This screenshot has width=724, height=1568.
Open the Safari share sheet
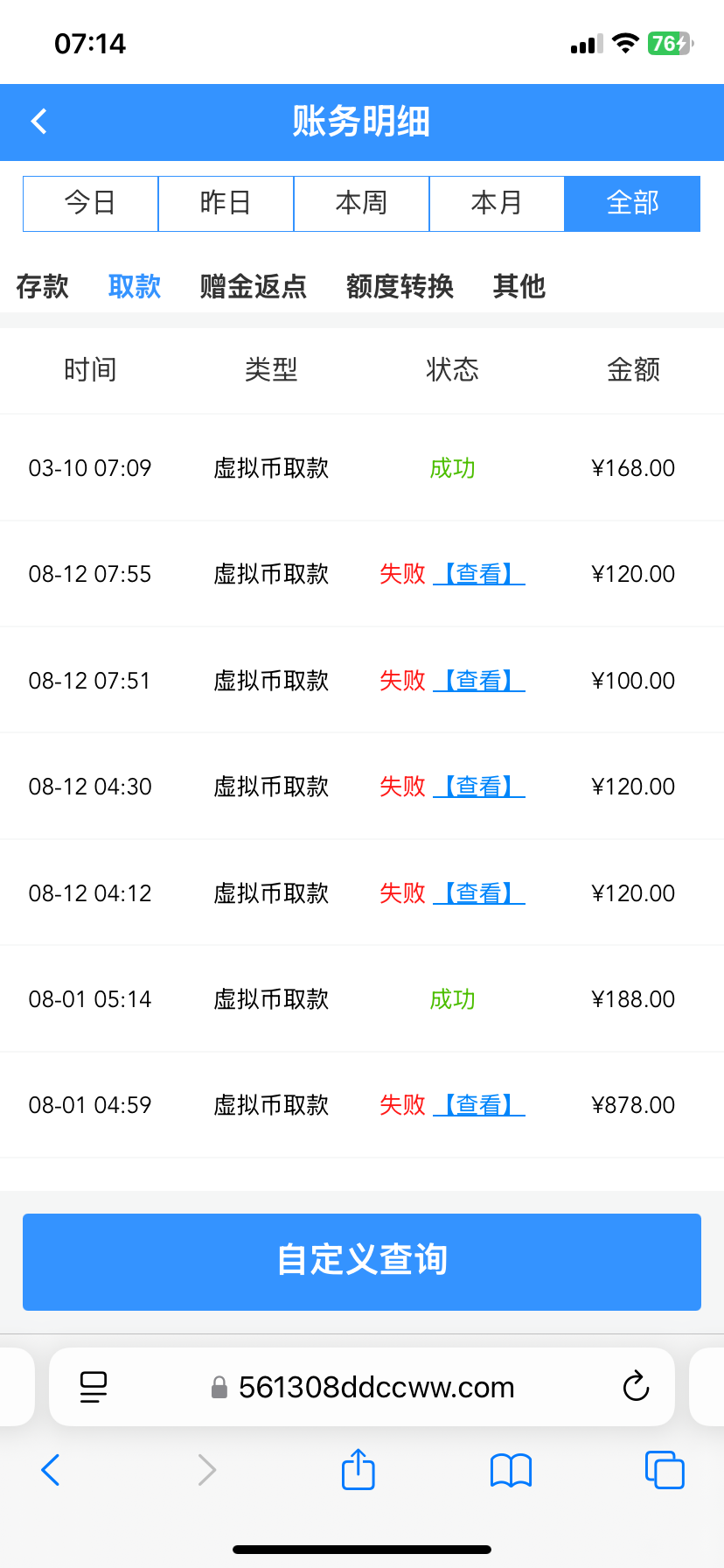[x=359, y=1469]
